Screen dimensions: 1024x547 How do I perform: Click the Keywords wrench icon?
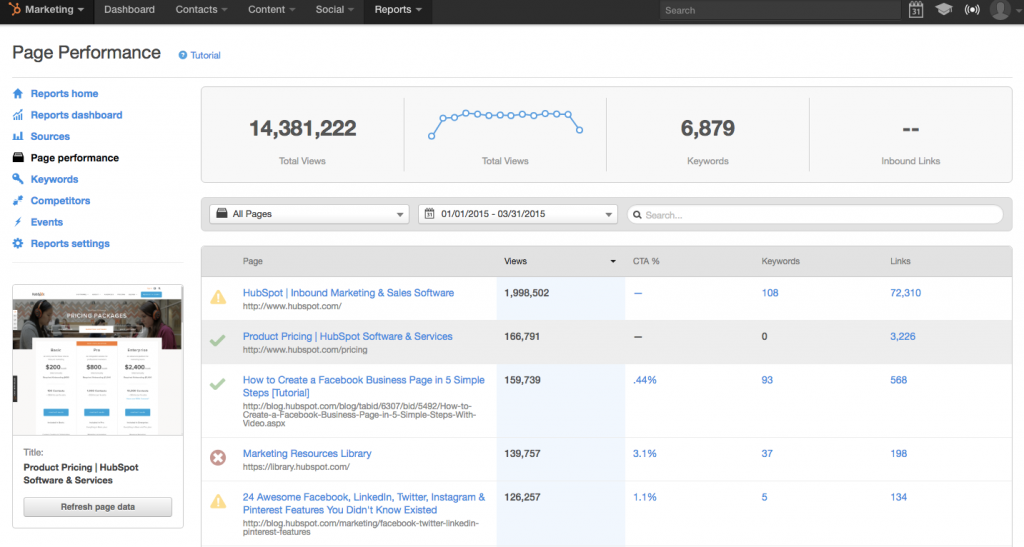pyautogui.click(x=18, y=179)
